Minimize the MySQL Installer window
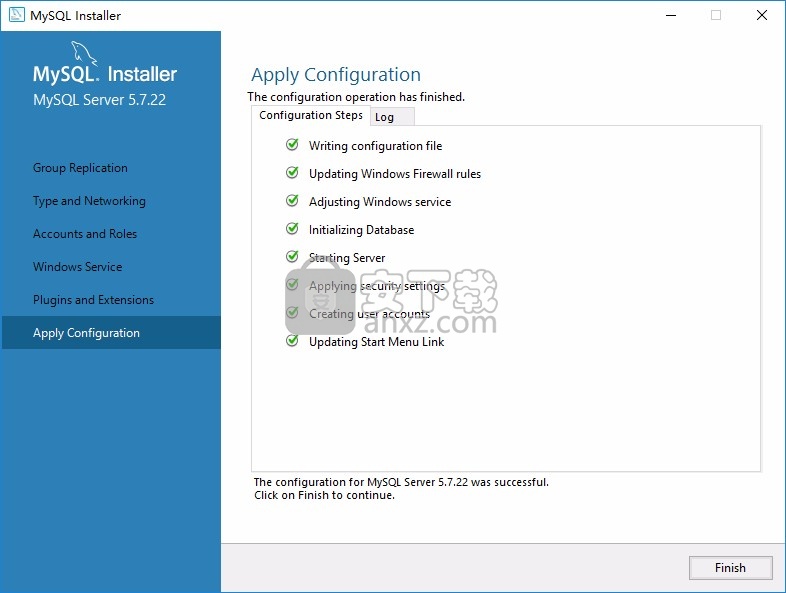 (x=671, y=16)
